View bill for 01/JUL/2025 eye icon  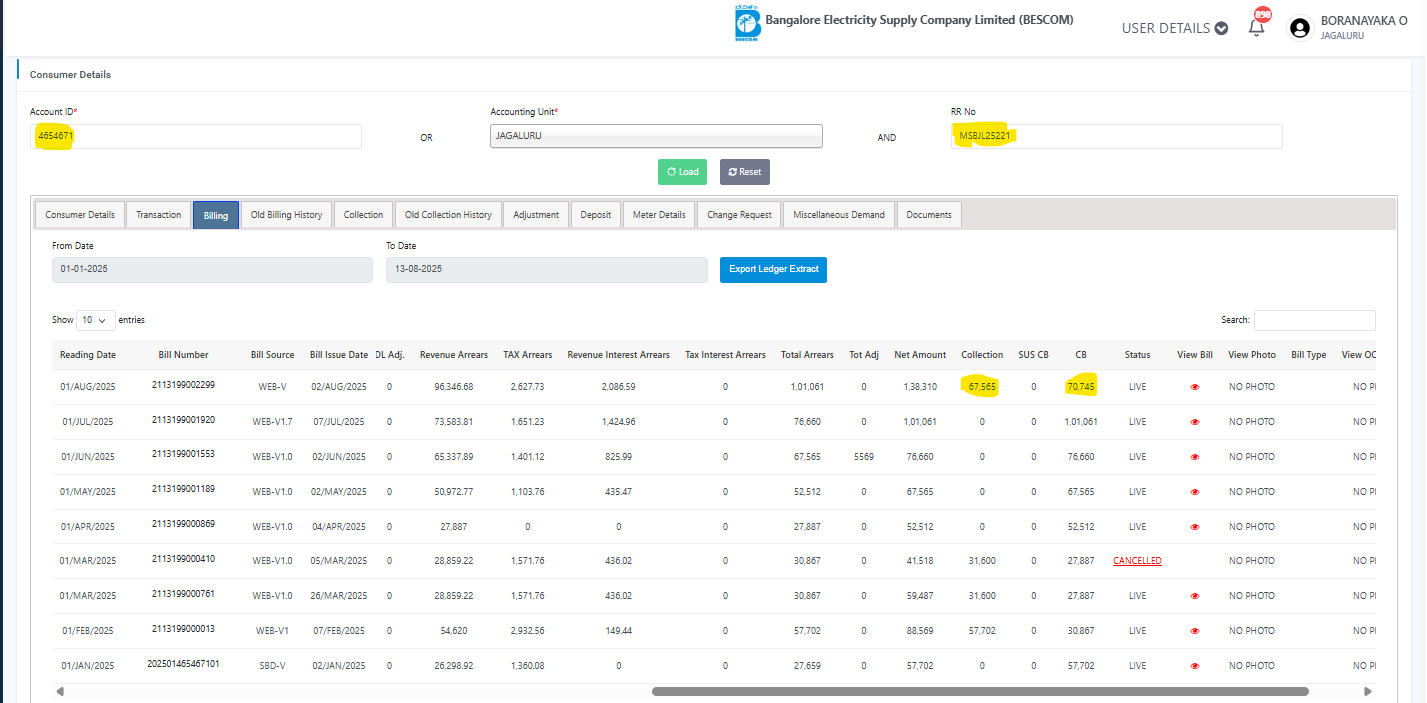click(x=1194, y=422)
